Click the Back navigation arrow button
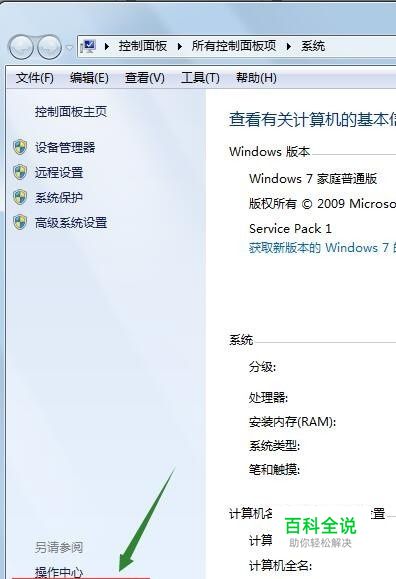396x579 pixels. 21,47
